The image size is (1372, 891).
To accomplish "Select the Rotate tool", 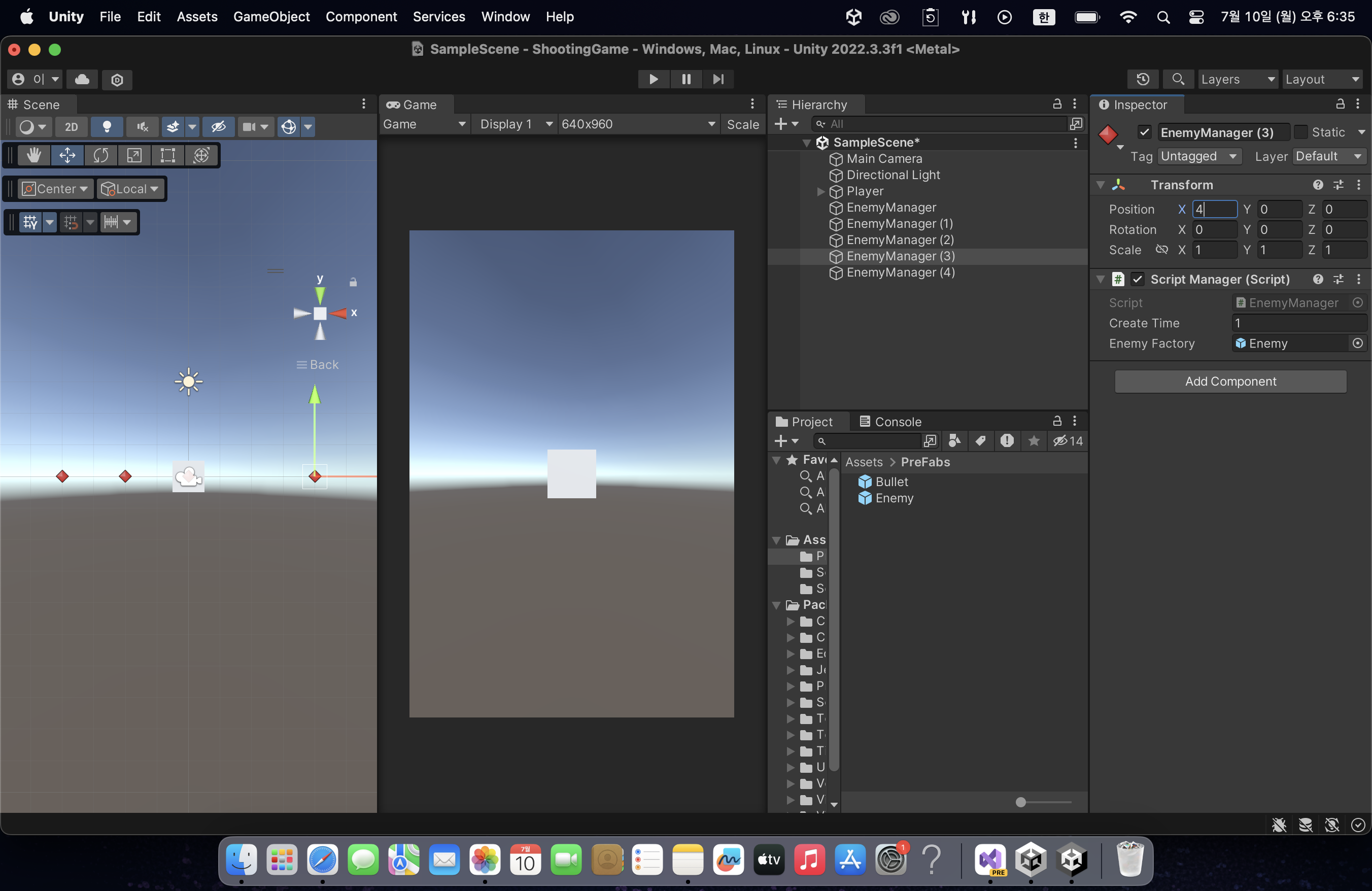I will (x=101, y=155).
